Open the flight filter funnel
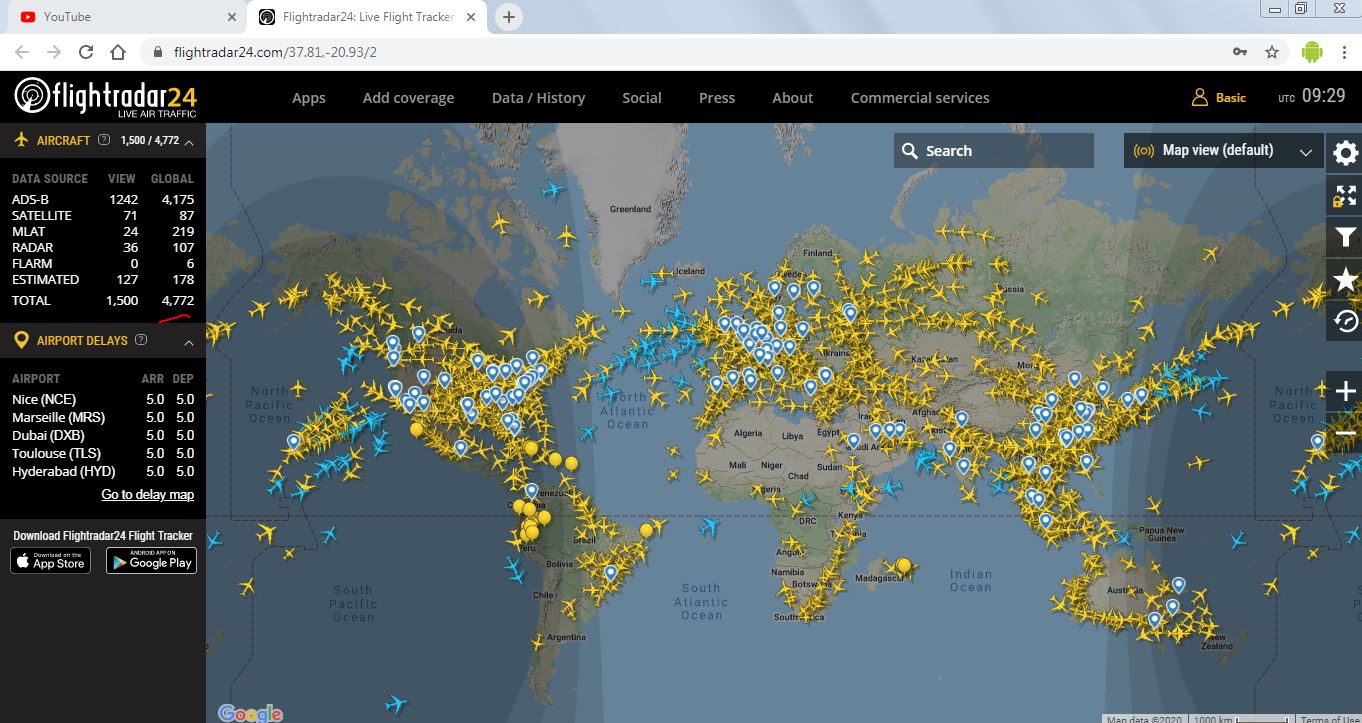This screenshot has width=1362, height=723. [1345, 237]
